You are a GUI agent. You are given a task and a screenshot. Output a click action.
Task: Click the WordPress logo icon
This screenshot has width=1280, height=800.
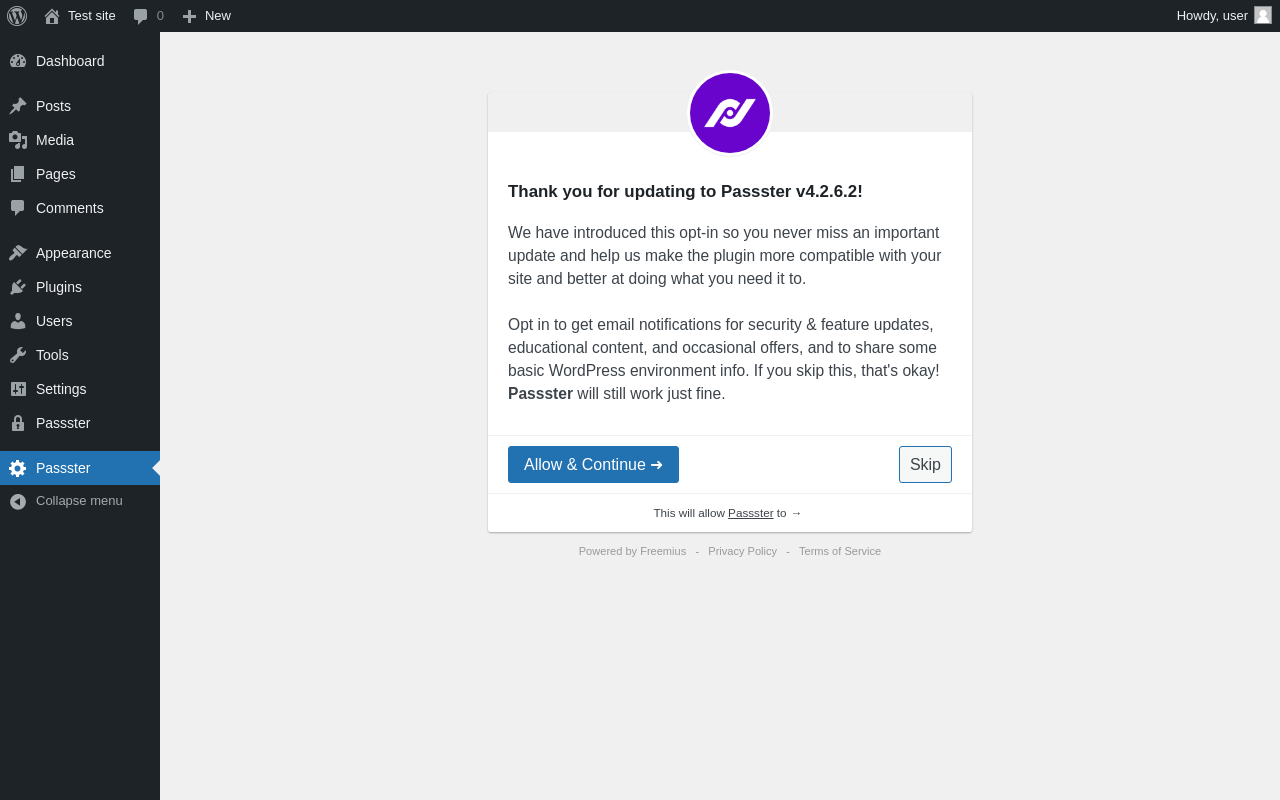[17, 16]
